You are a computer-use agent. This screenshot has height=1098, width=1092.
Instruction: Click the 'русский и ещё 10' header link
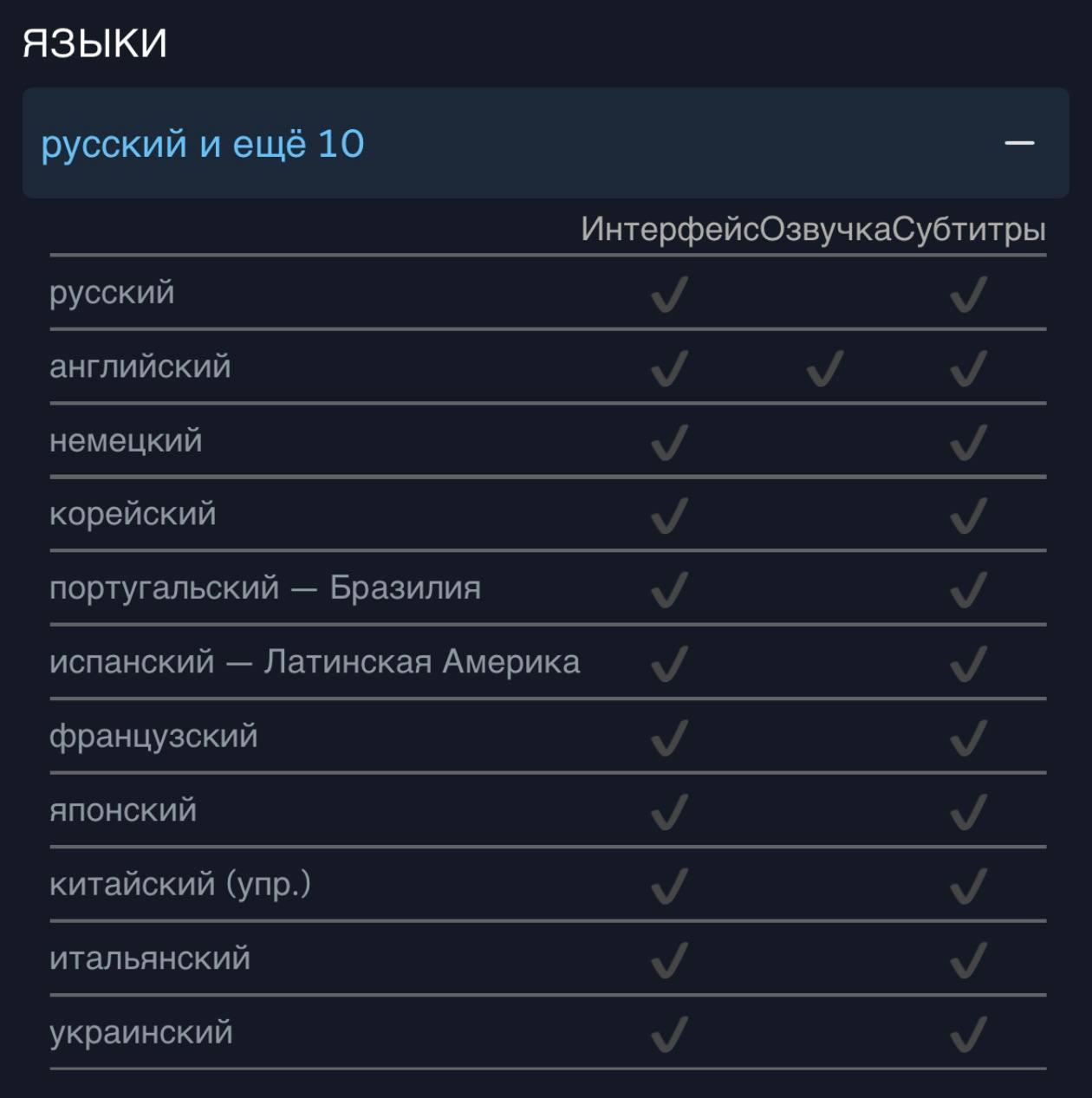203,144
